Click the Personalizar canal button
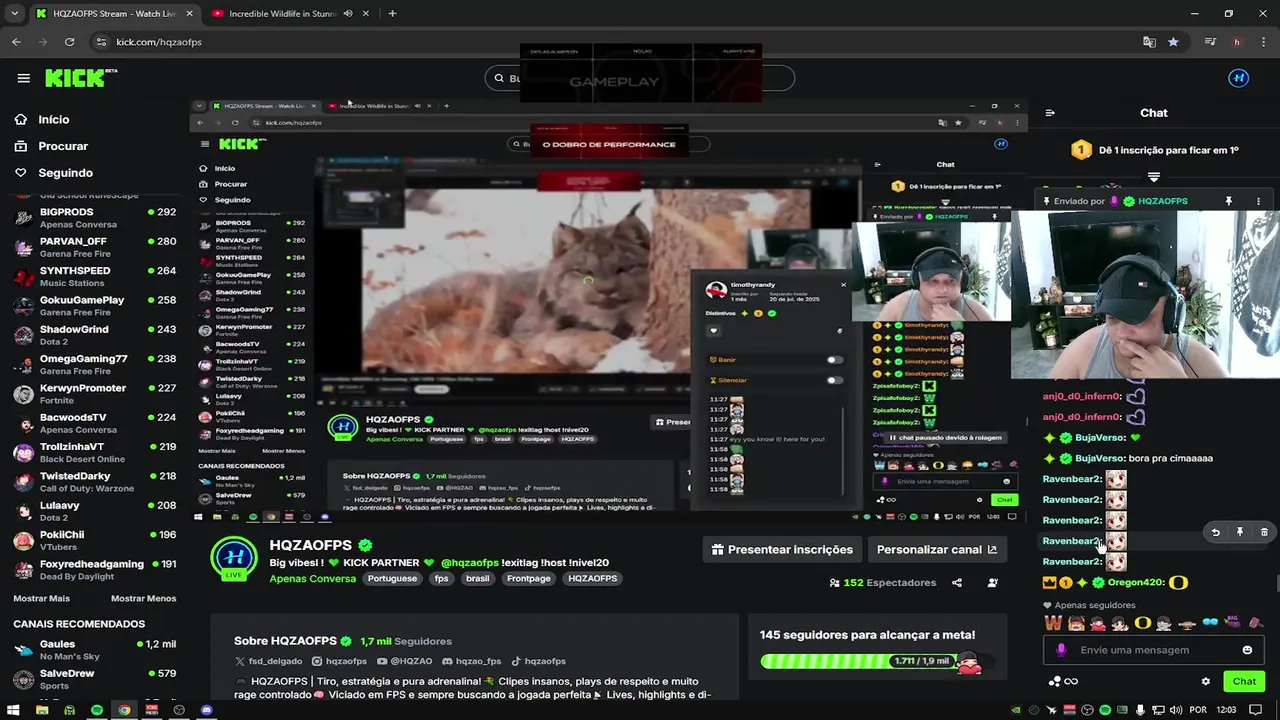 937,549
